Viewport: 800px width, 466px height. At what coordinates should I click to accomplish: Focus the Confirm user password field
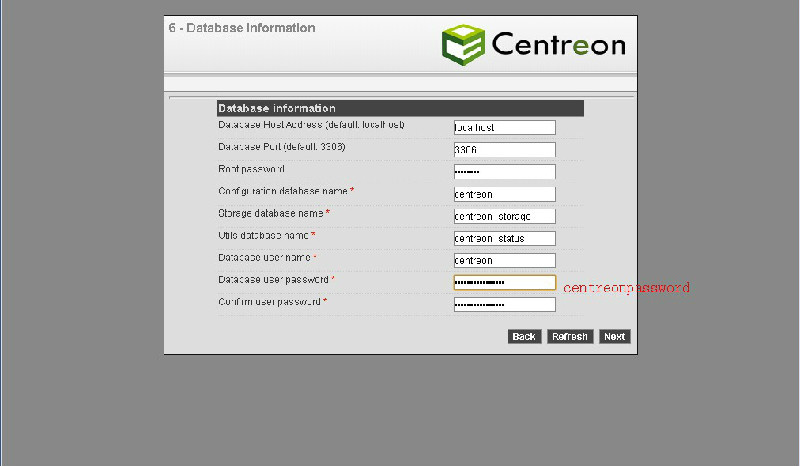coord(504,305)
